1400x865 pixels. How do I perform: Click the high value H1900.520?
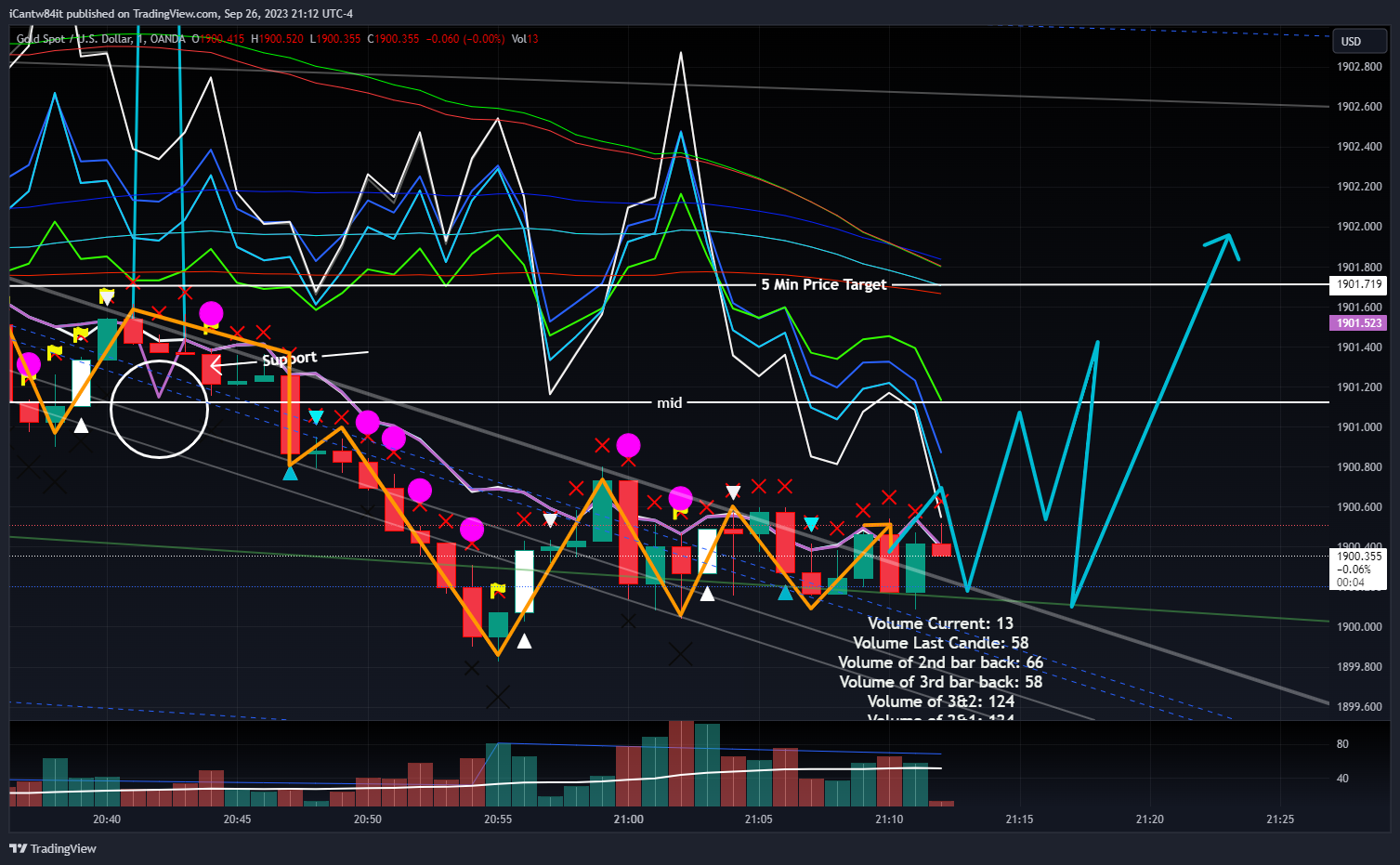278,39
